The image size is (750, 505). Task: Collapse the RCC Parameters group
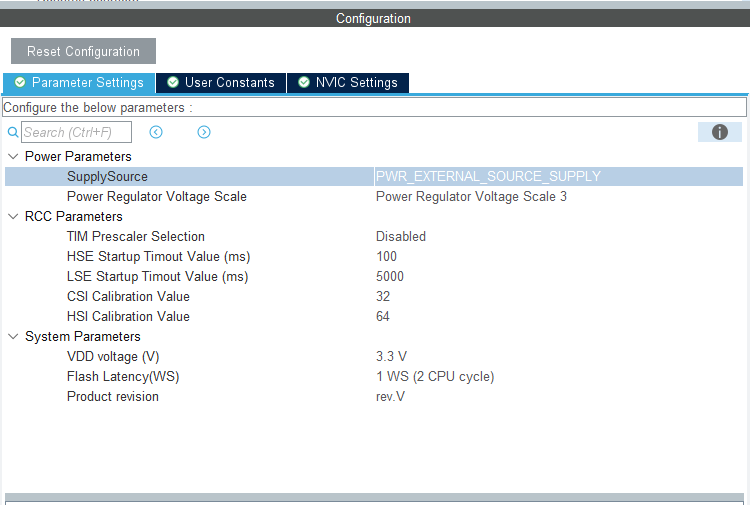[x=12, y=217]
